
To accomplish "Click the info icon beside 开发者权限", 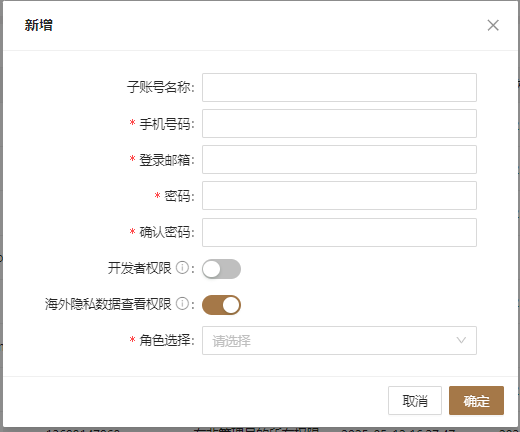I will click(182, 268).
